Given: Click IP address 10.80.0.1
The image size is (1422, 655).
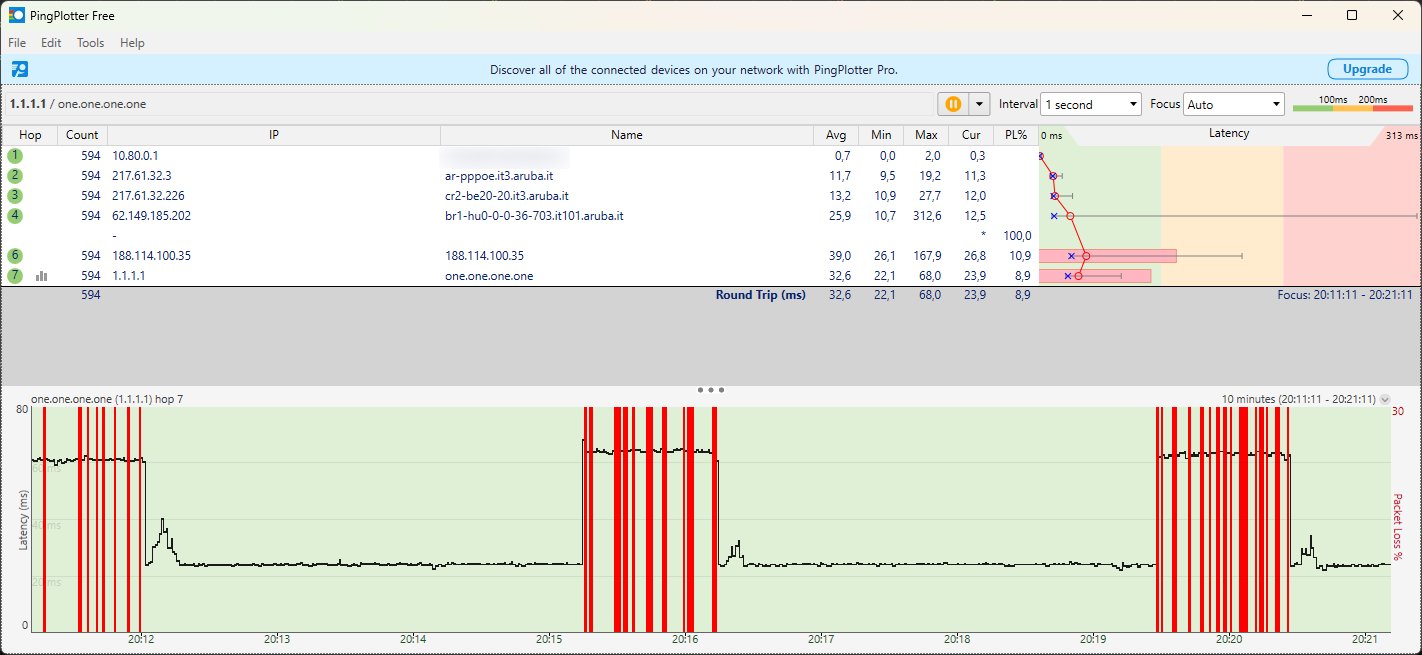Looking at the screenshot, I should pos(135,156).
